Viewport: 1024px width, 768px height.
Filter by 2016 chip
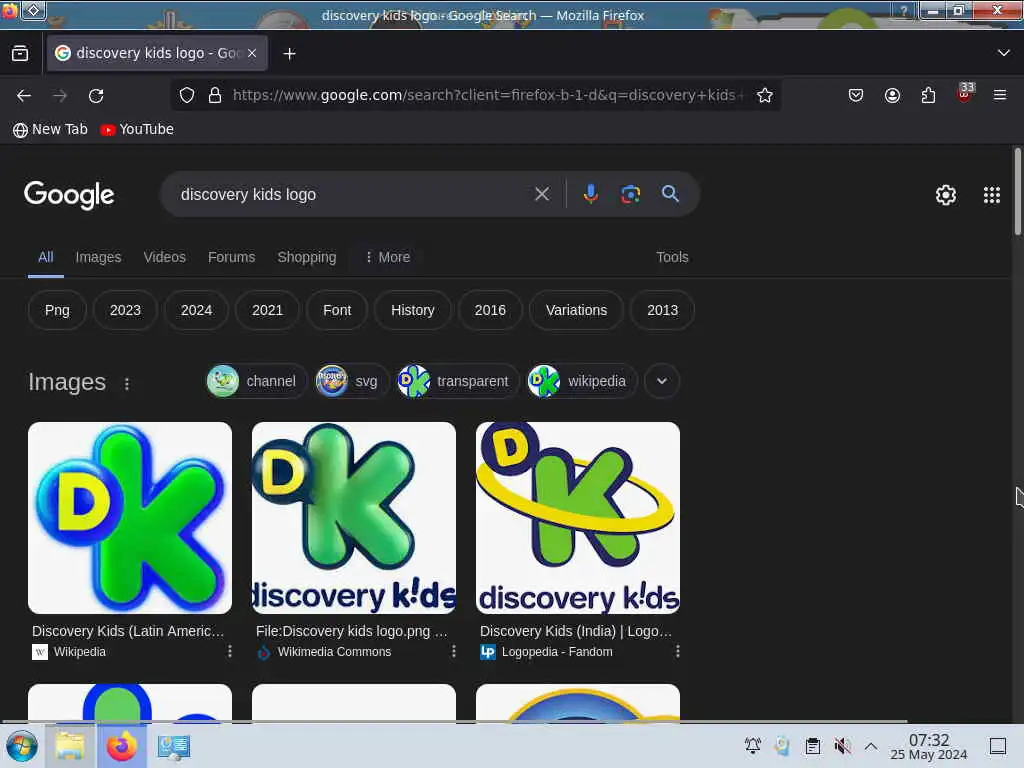(x=490, y=310)
